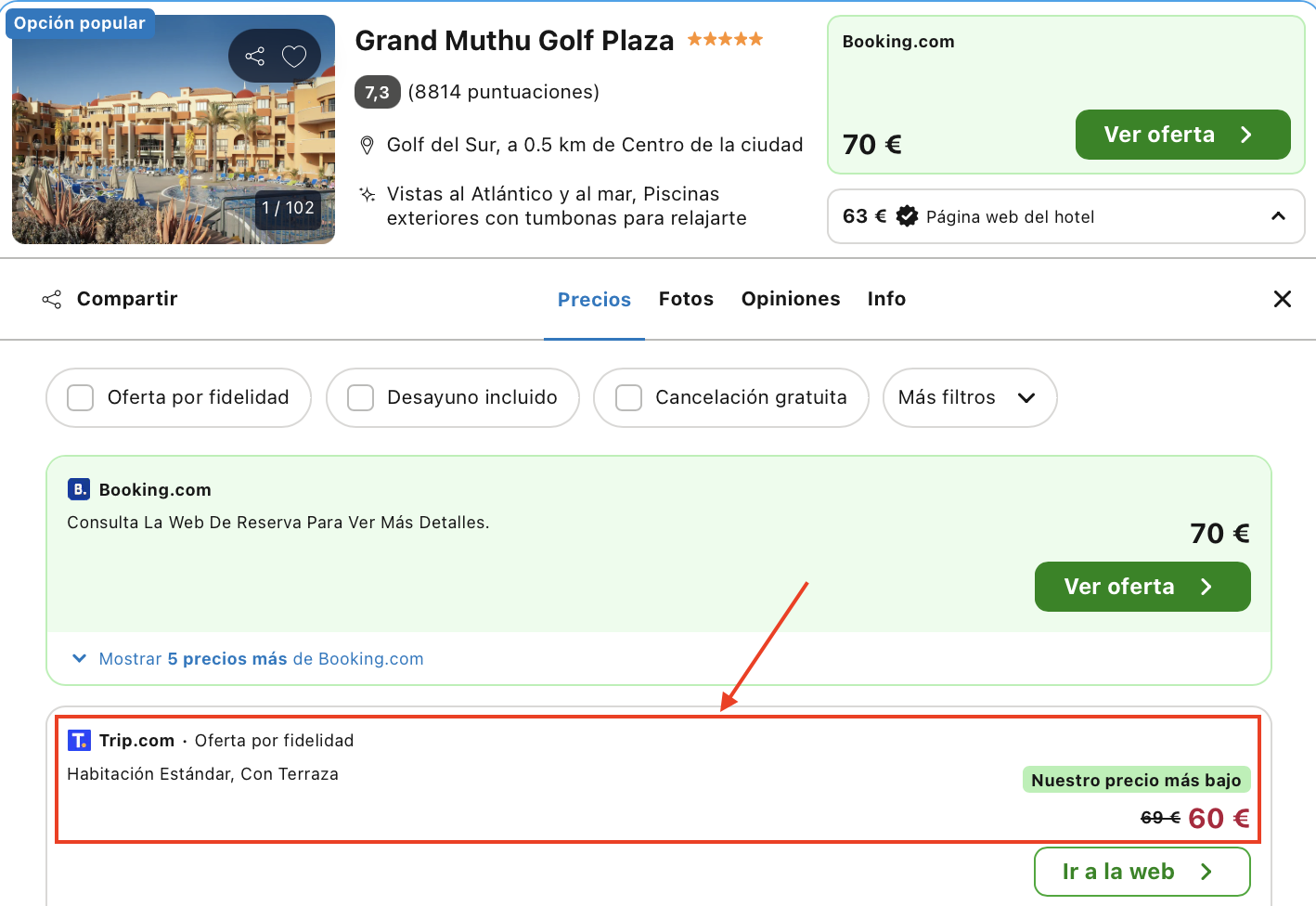
Task: Click the Compartir share icon
Action: 51,299
